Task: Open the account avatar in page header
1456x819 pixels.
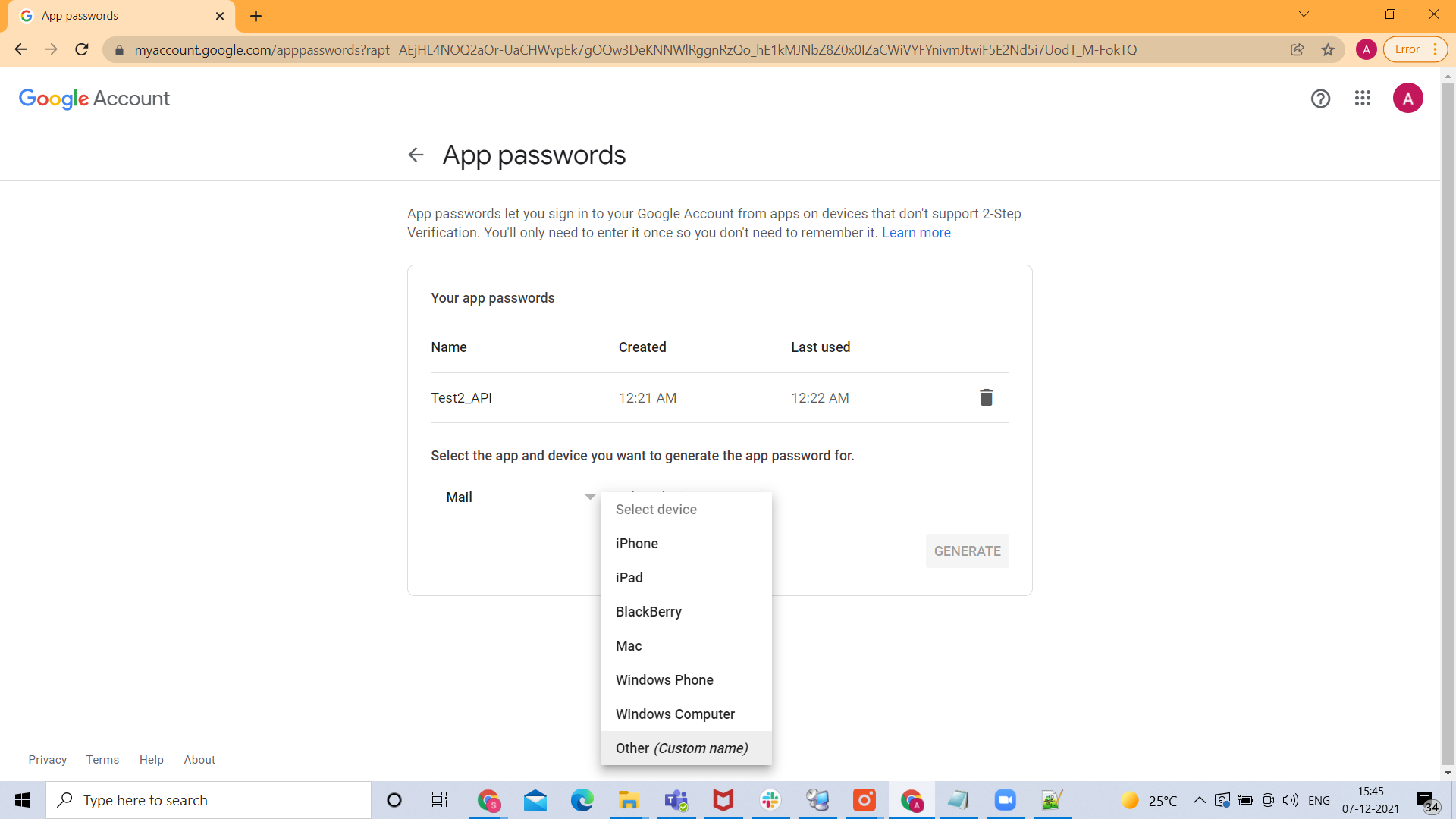Action: coord(1407,99)
